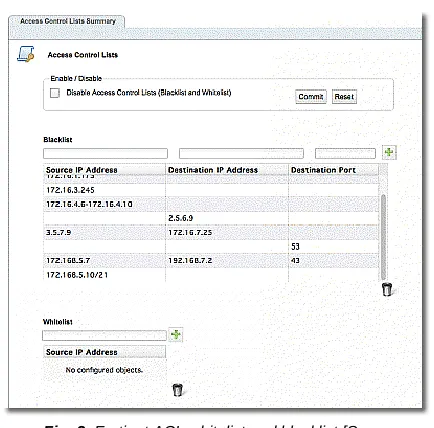Tick Disable Access Control Lists checkbox
Viewport: 434px width, 428px height.
[55, 93]
